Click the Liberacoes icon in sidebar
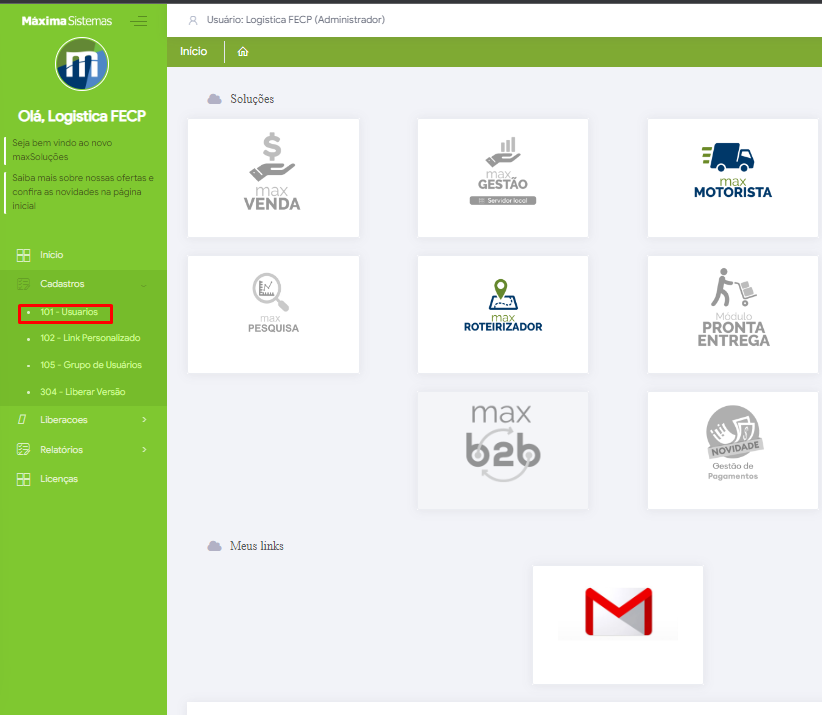 pos(22,419)
